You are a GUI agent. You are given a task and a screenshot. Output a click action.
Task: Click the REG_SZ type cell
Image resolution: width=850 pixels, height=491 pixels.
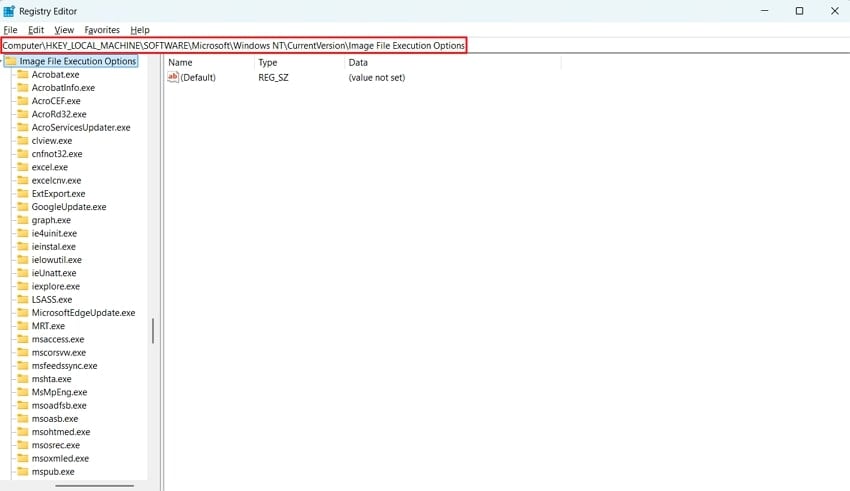[273, 77]
